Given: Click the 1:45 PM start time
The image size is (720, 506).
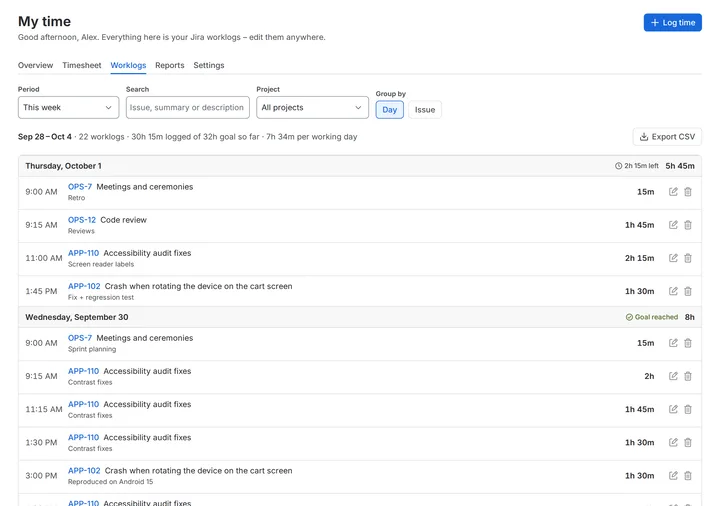Looking at the screenshot, I should coord(41,291).
